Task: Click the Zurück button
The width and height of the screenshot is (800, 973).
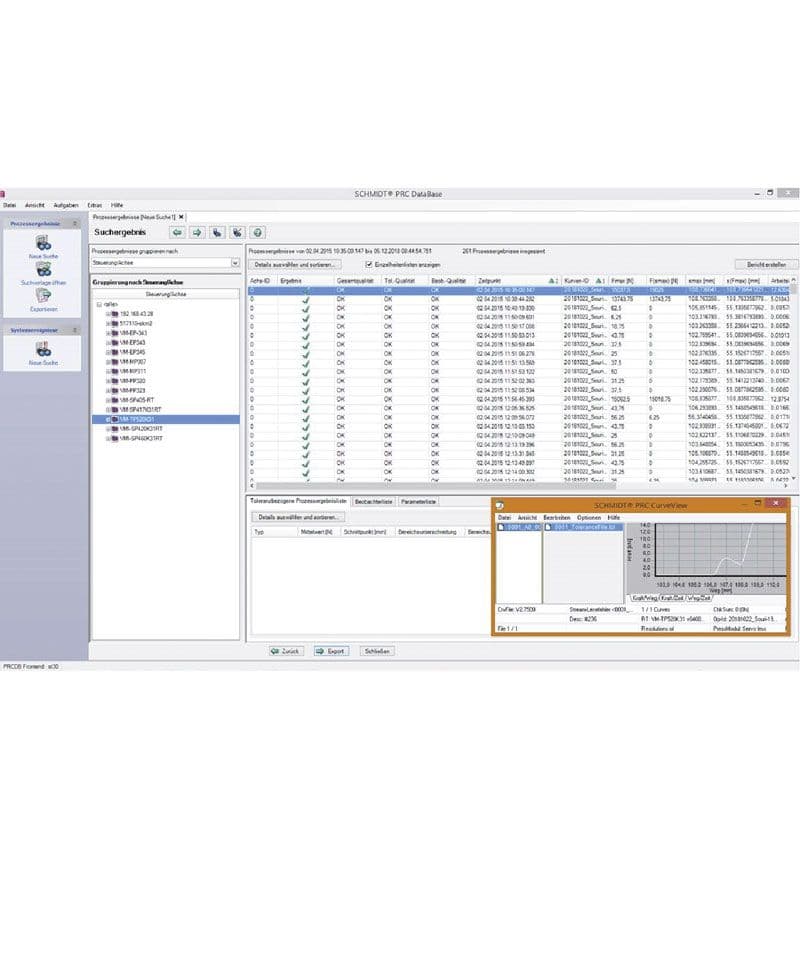Action: (285, 651)
